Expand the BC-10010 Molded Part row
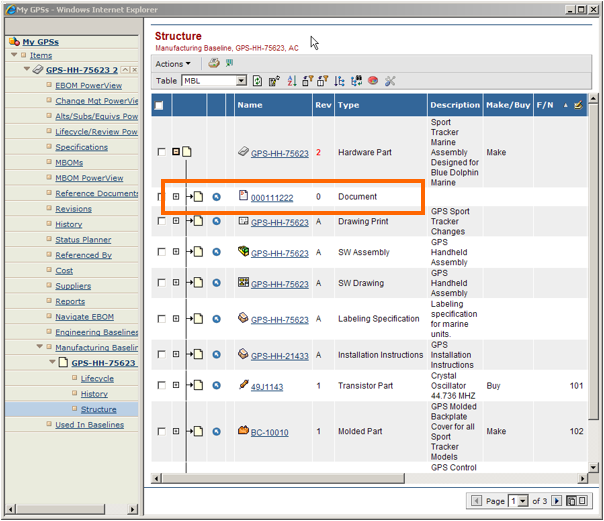The width and height of the screenshot is (604, 521). coord(176,432)
